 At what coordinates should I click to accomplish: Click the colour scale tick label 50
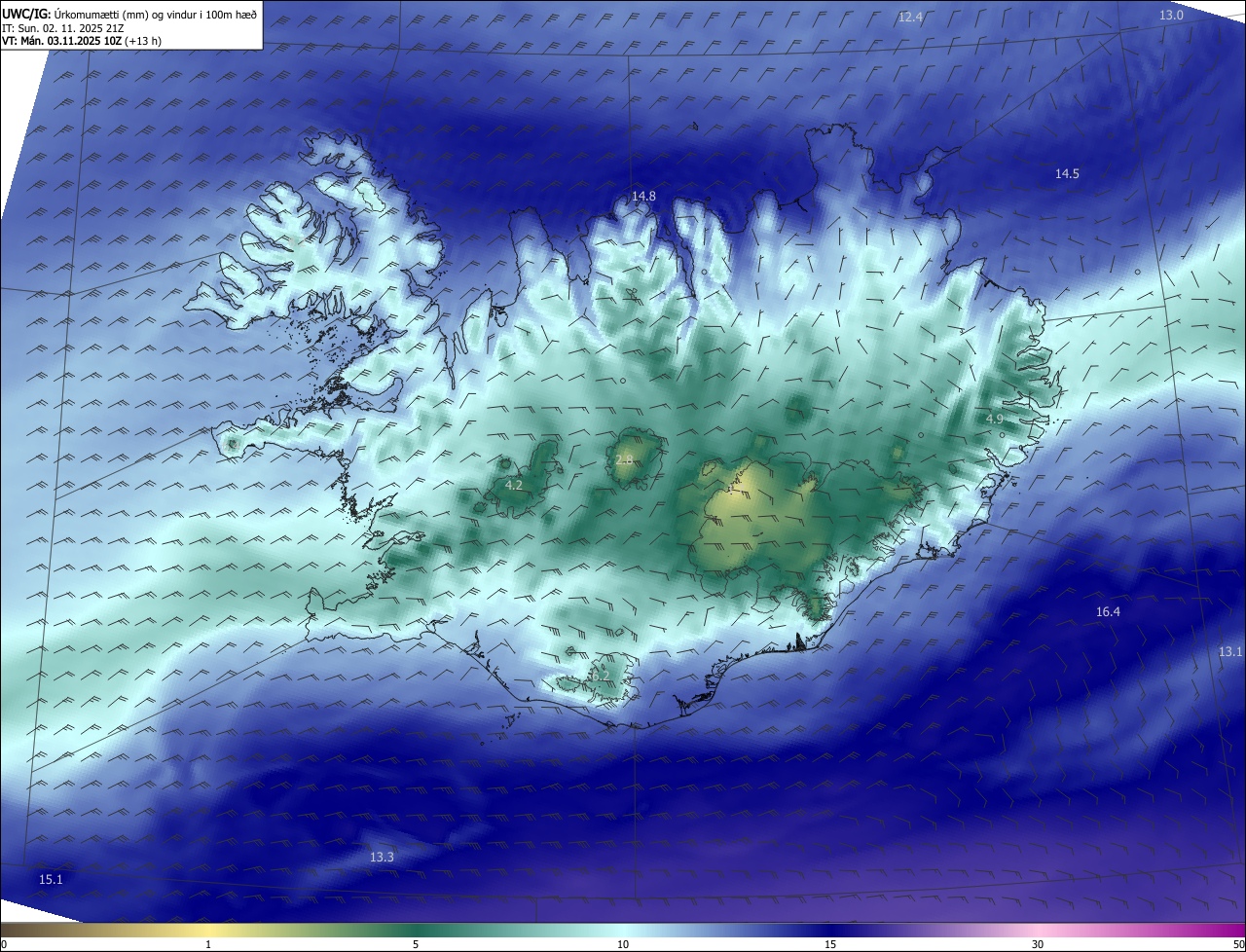(1238, 944)
